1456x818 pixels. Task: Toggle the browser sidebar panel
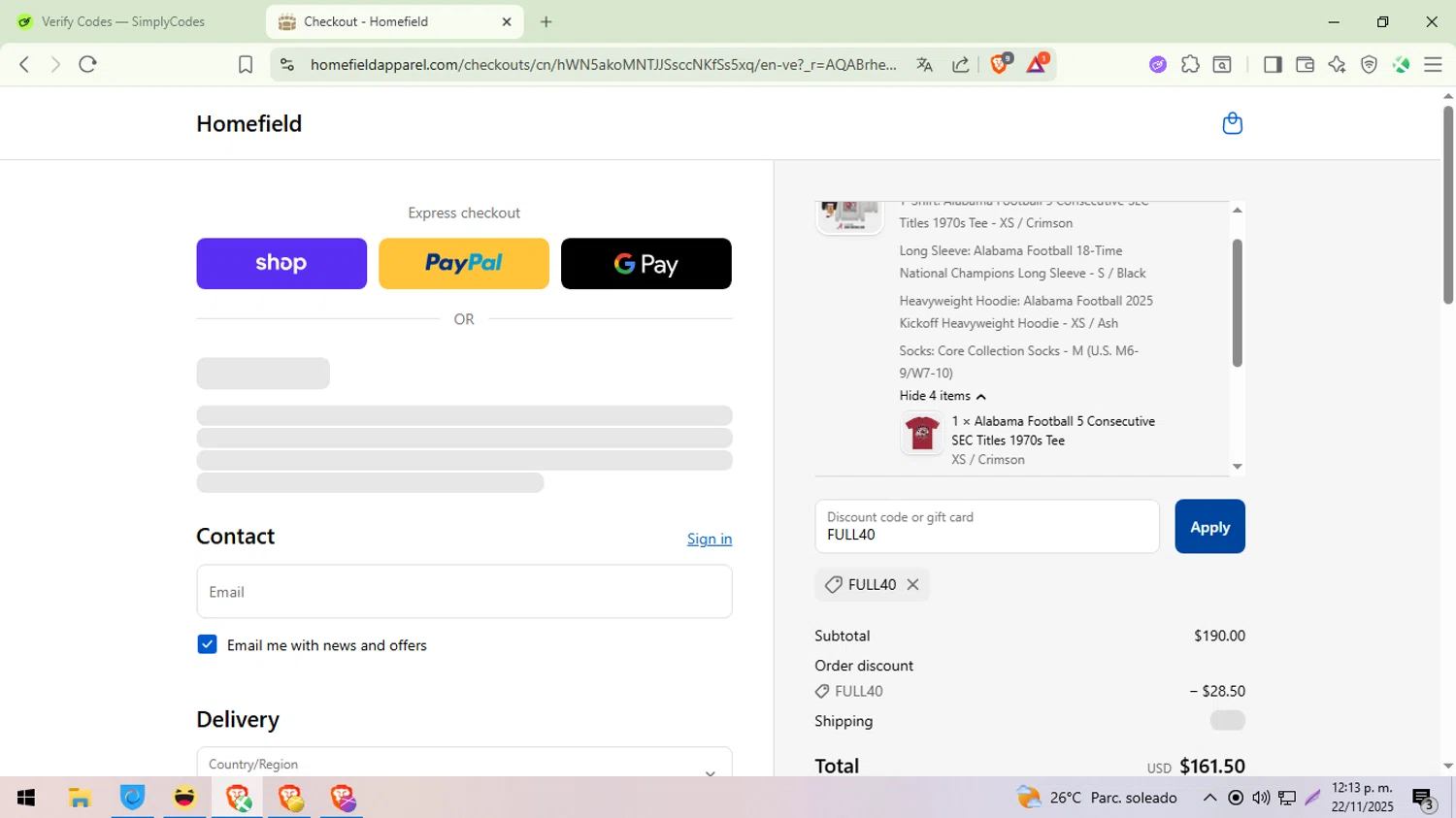tap(1272, 64)
